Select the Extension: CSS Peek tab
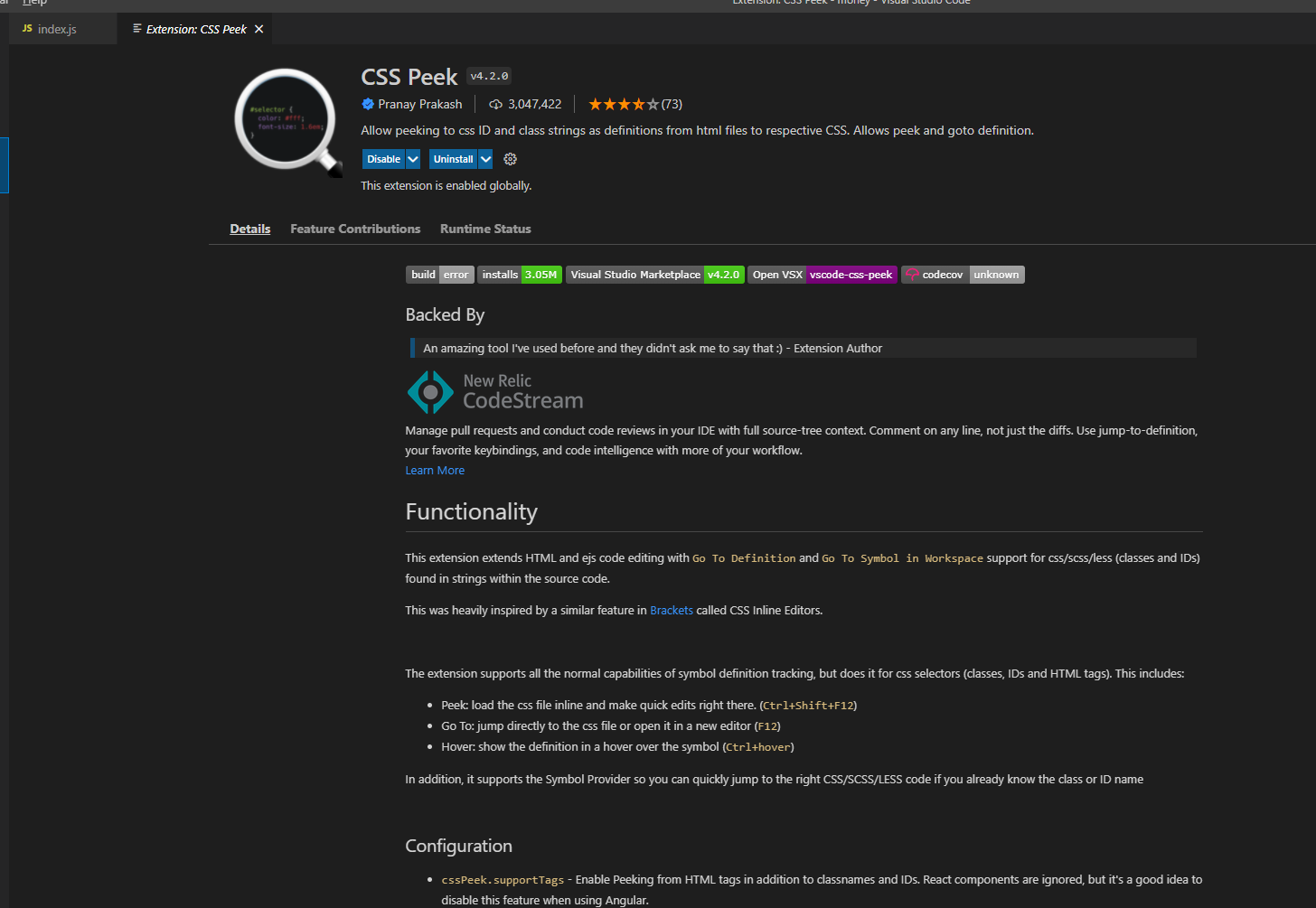Image resolution: width=1316 pixels, height=908 pixels. 195,29
